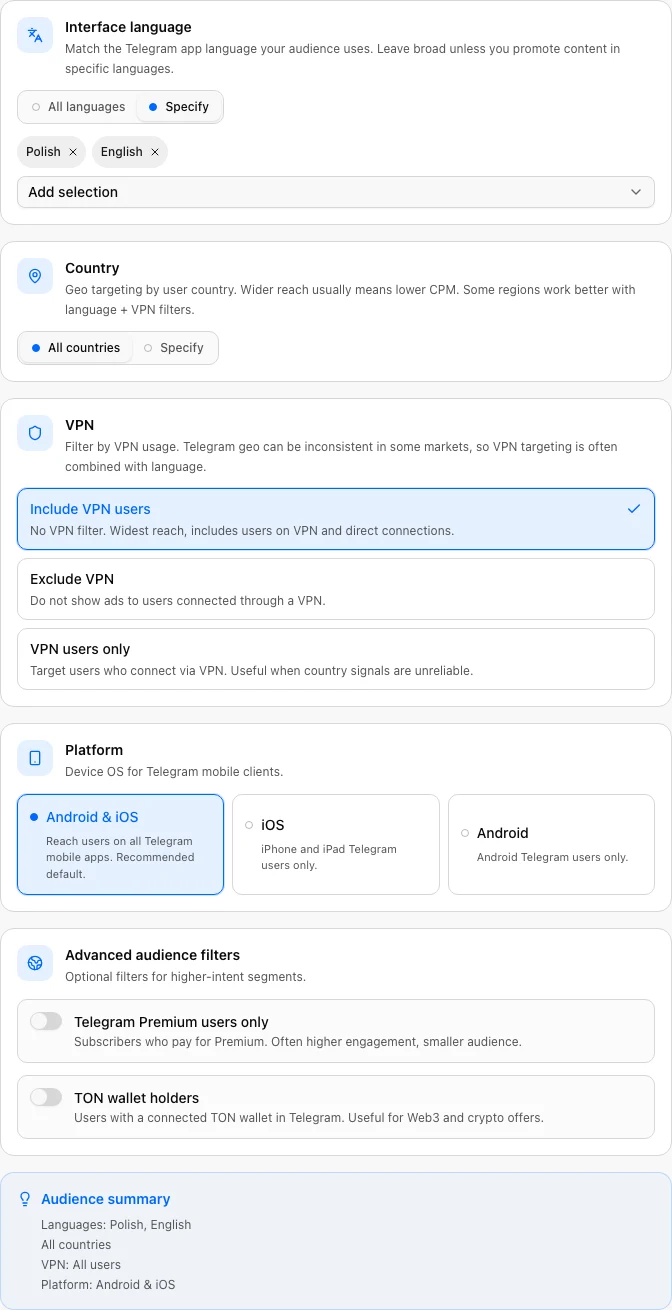Click the Interface language translate icon
672x1310 pixels.
pyautogui.click(x=35, y=35)
